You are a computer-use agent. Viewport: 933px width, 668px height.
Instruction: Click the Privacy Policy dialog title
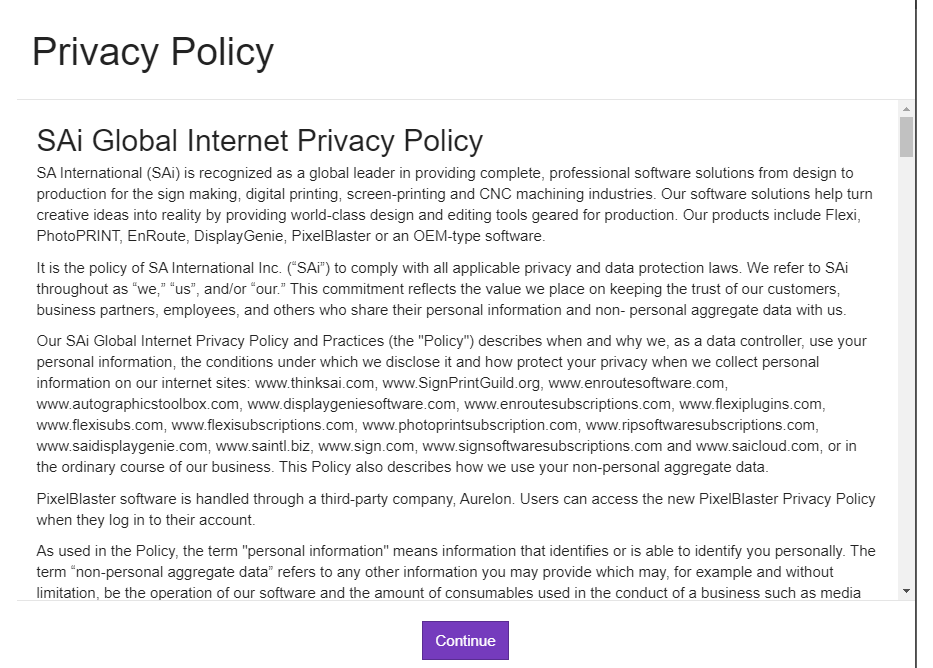[153, 52]
